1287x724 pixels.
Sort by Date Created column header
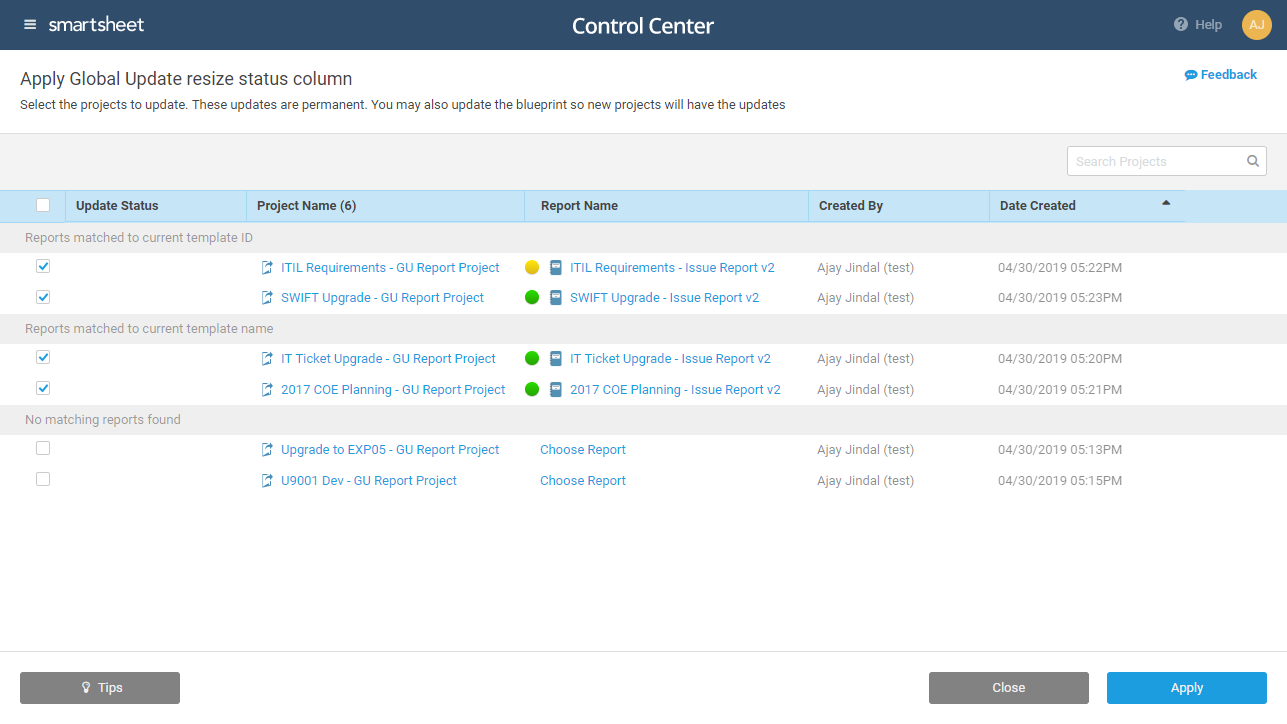pyautogui.click(x=1087, y=206)
